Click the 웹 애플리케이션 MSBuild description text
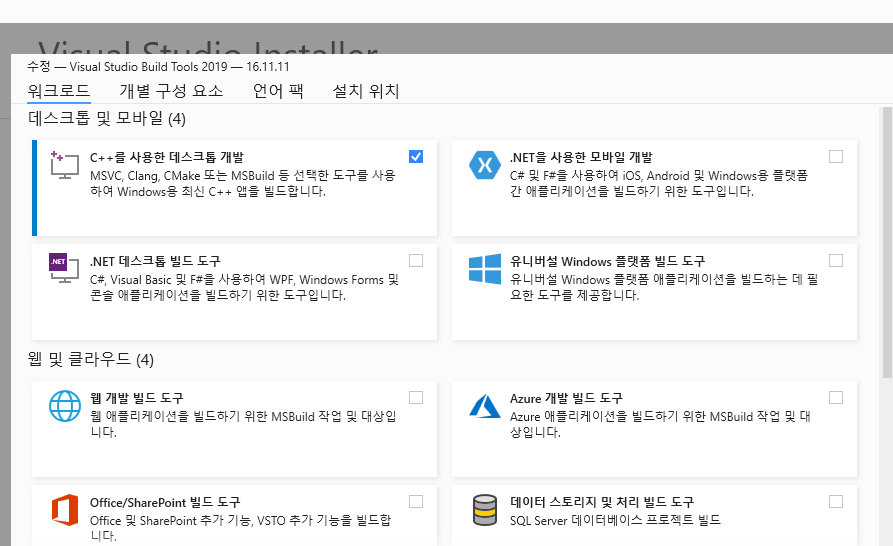Image resolution: width=893 pixels, height=546 pixels. [x=243, y=424]
